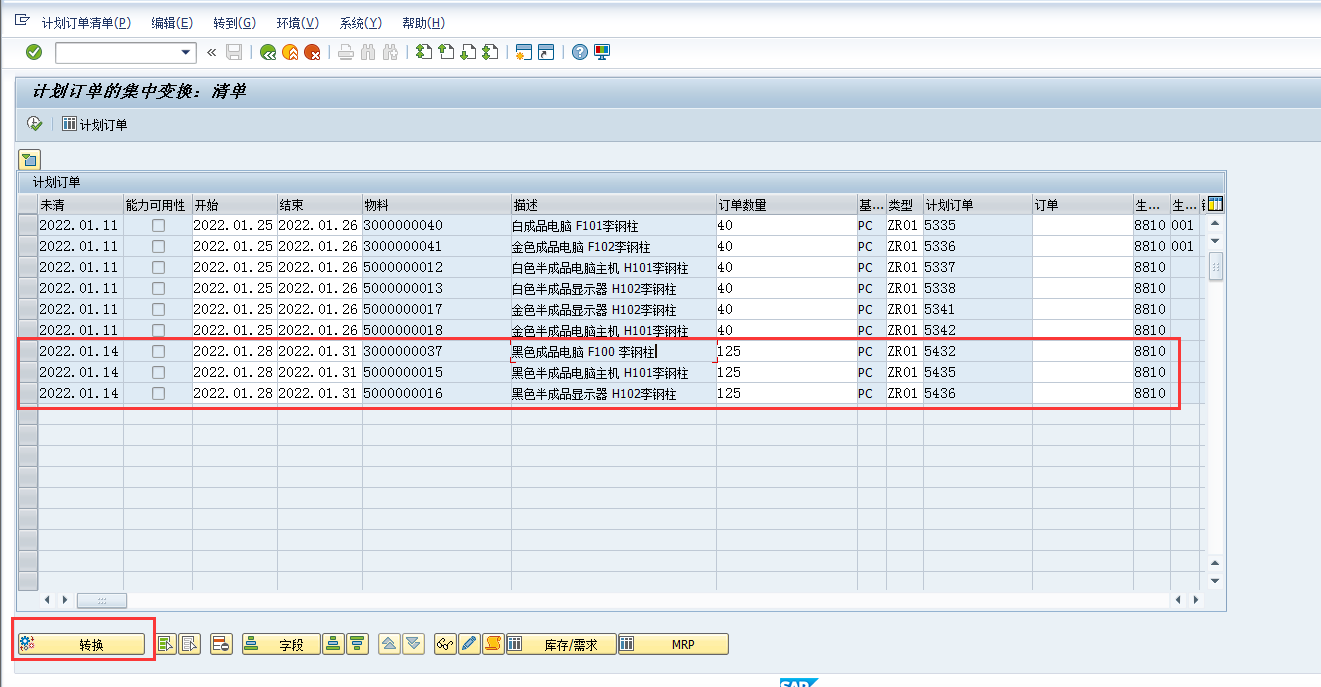Expand the layout selection icon above the table
The image size is (1321, 687).
tap(29, 158)
